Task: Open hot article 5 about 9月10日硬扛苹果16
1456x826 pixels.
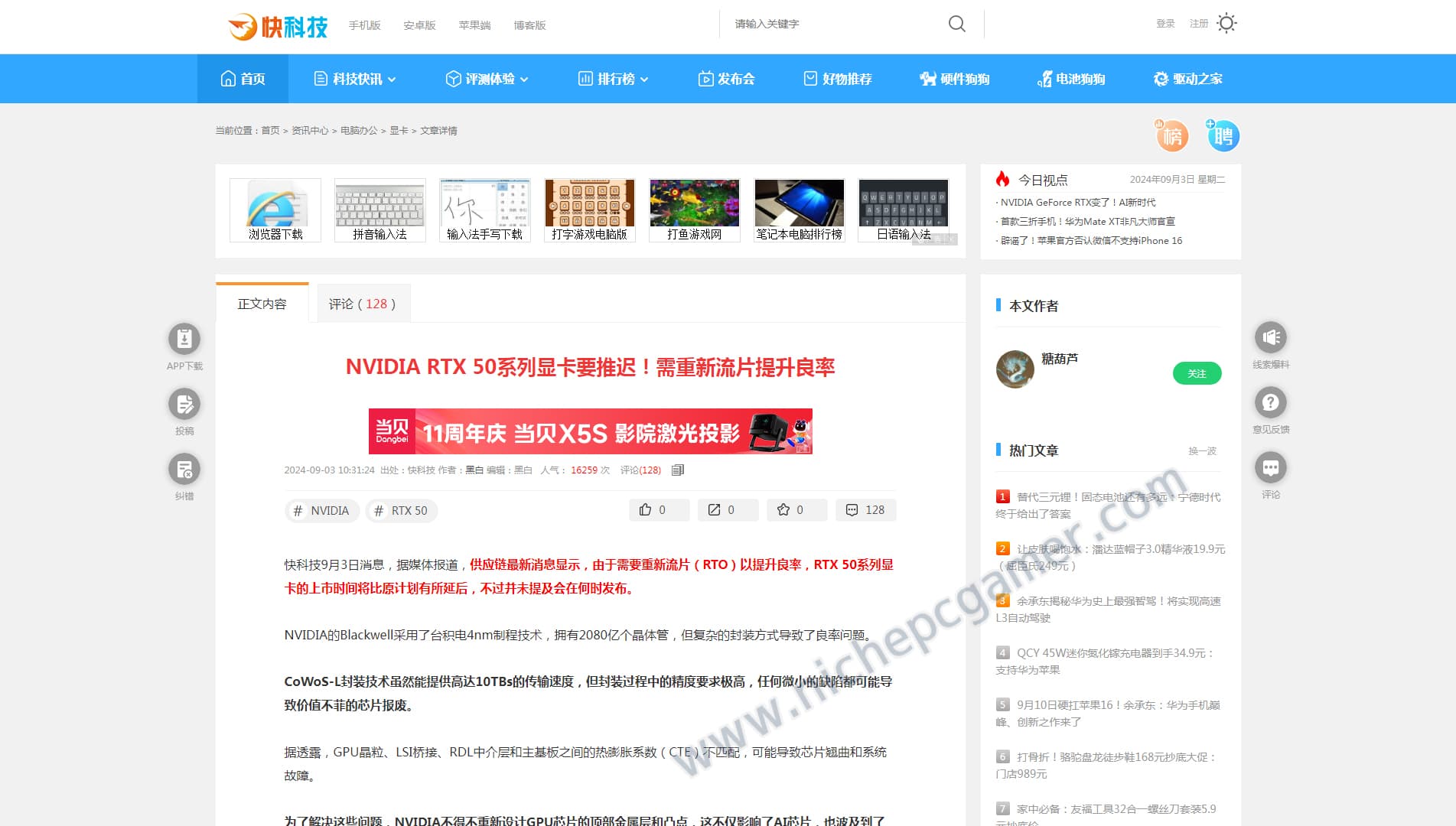Action: [x=1109, y=714]
